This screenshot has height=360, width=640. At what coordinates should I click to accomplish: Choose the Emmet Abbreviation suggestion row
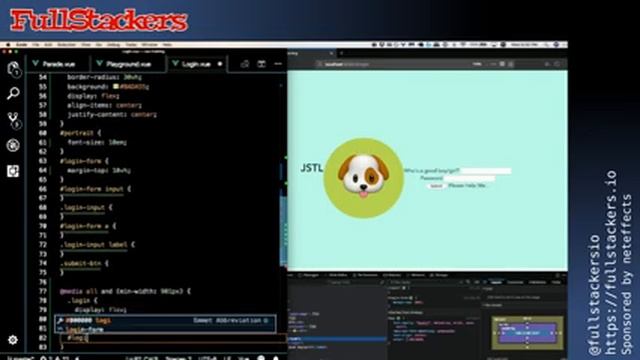click(x=165, y=321)
